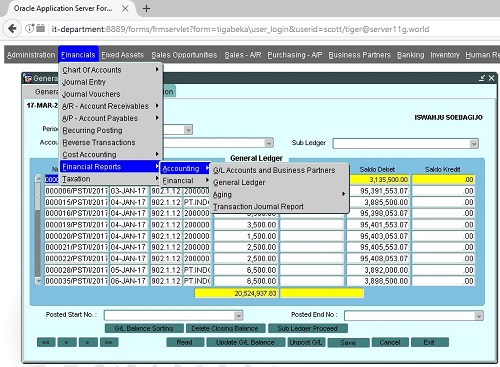Close the Oracle Application Server tab

[125, 9]
